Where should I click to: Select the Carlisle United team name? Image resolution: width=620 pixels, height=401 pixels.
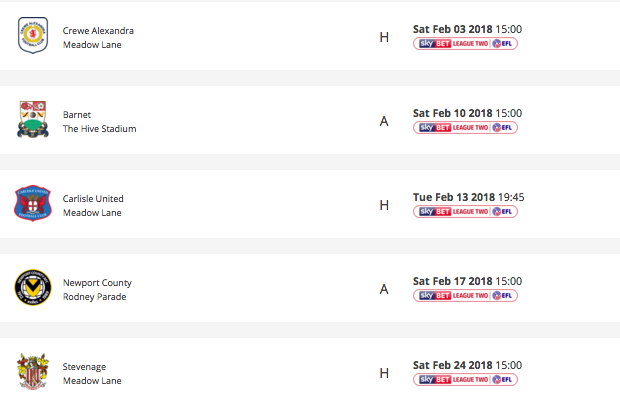93,198
